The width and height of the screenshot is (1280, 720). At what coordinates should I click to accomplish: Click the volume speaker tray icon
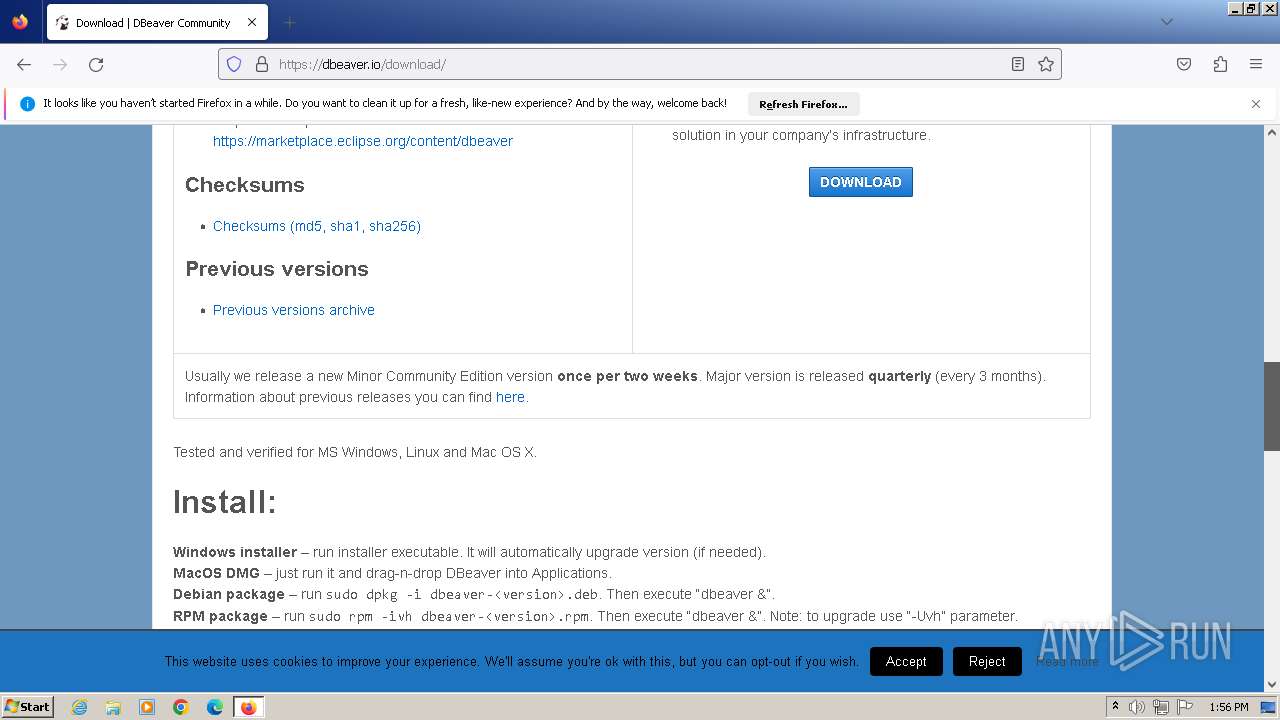(x=1137, y=707)
